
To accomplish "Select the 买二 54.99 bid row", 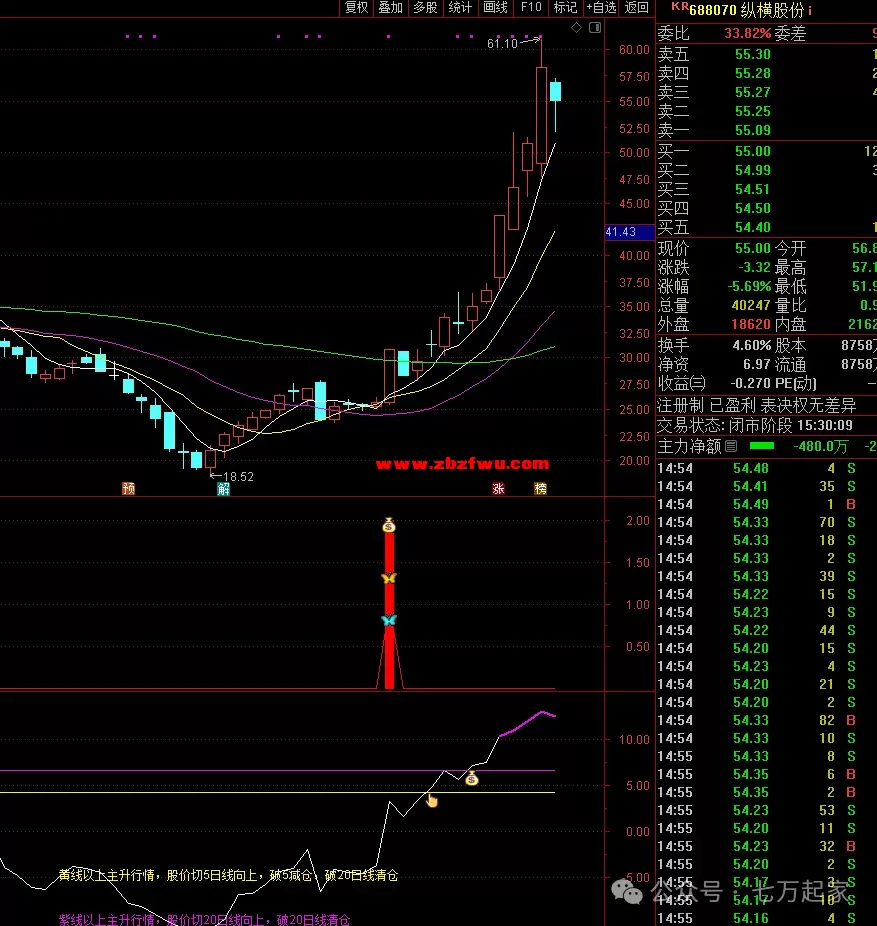I will pos(767,170).
